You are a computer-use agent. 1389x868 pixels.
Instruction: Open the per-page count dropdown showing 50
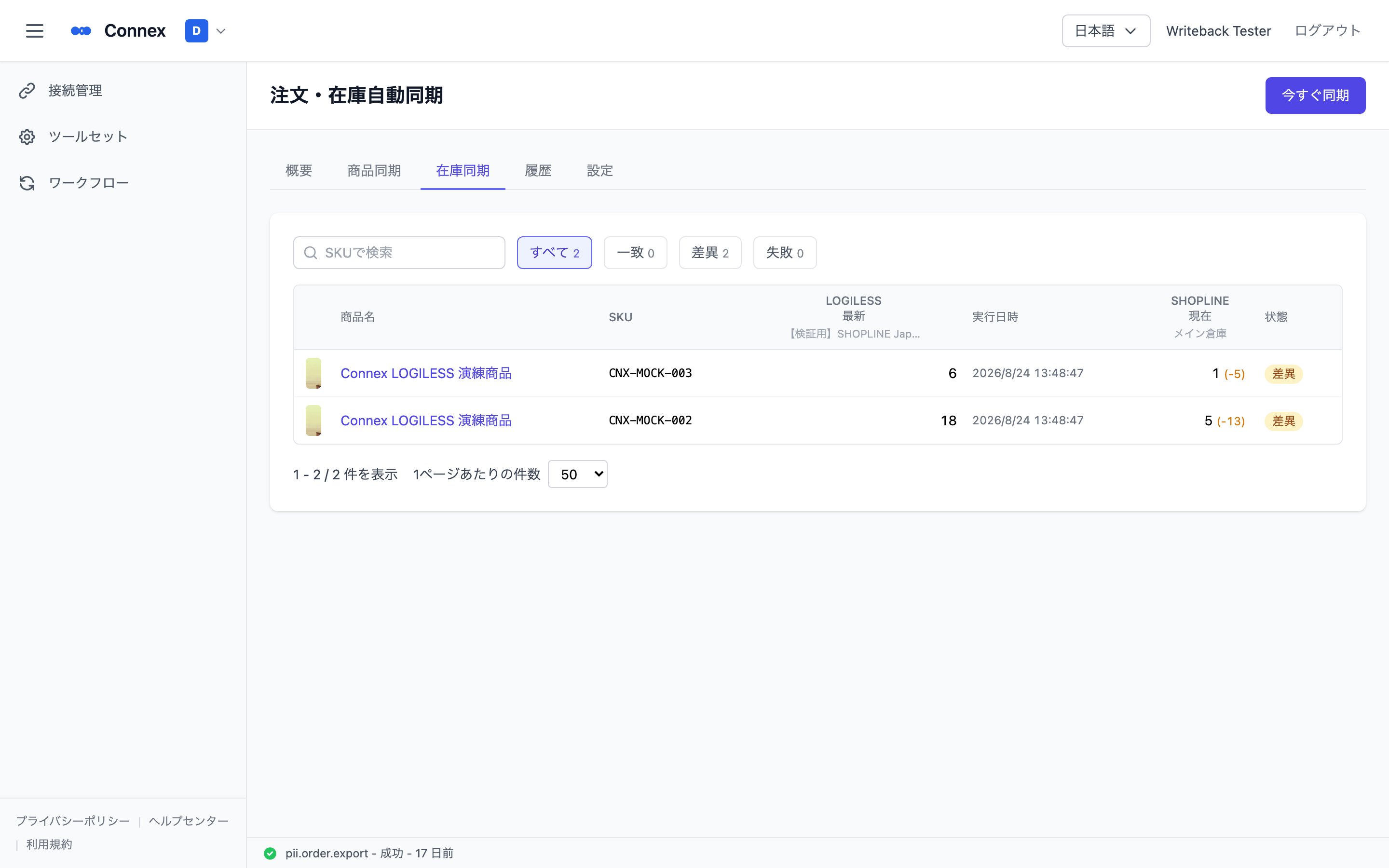point(577,474)
